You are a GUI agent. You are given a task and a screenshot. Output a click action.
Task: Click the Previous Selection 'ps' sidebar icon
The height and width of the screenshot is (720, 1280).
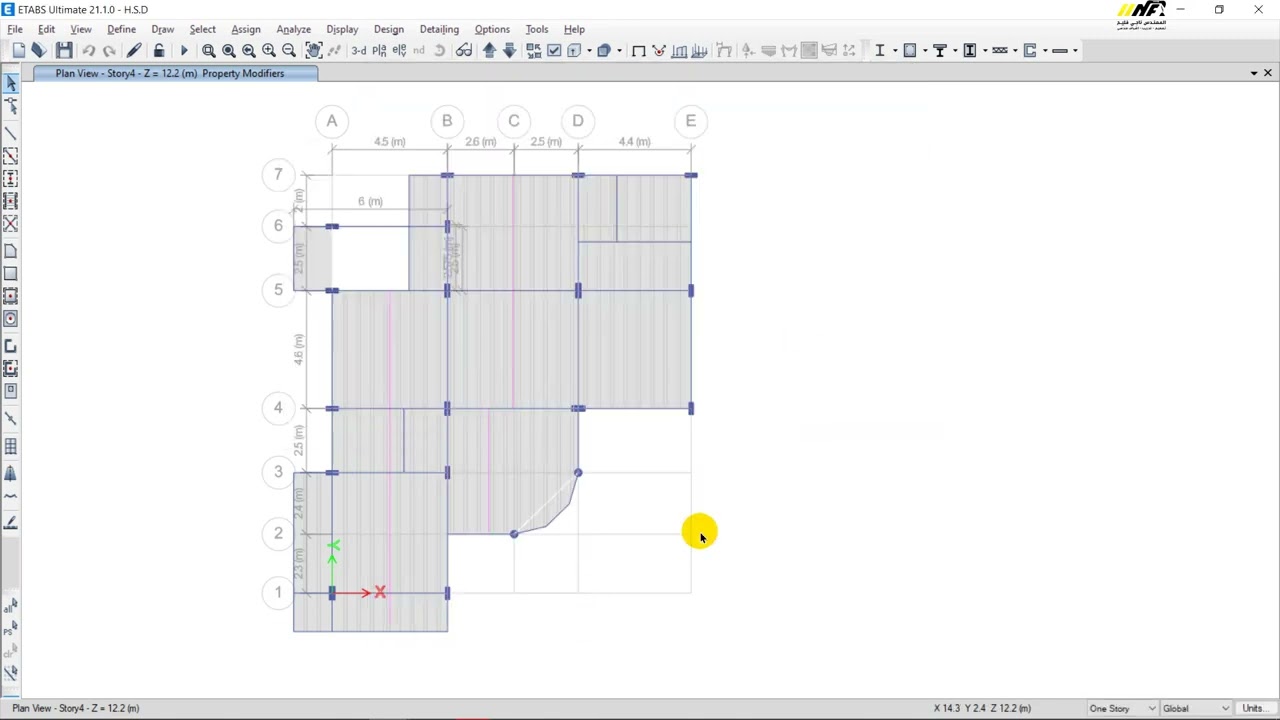(x=11, y=629)
